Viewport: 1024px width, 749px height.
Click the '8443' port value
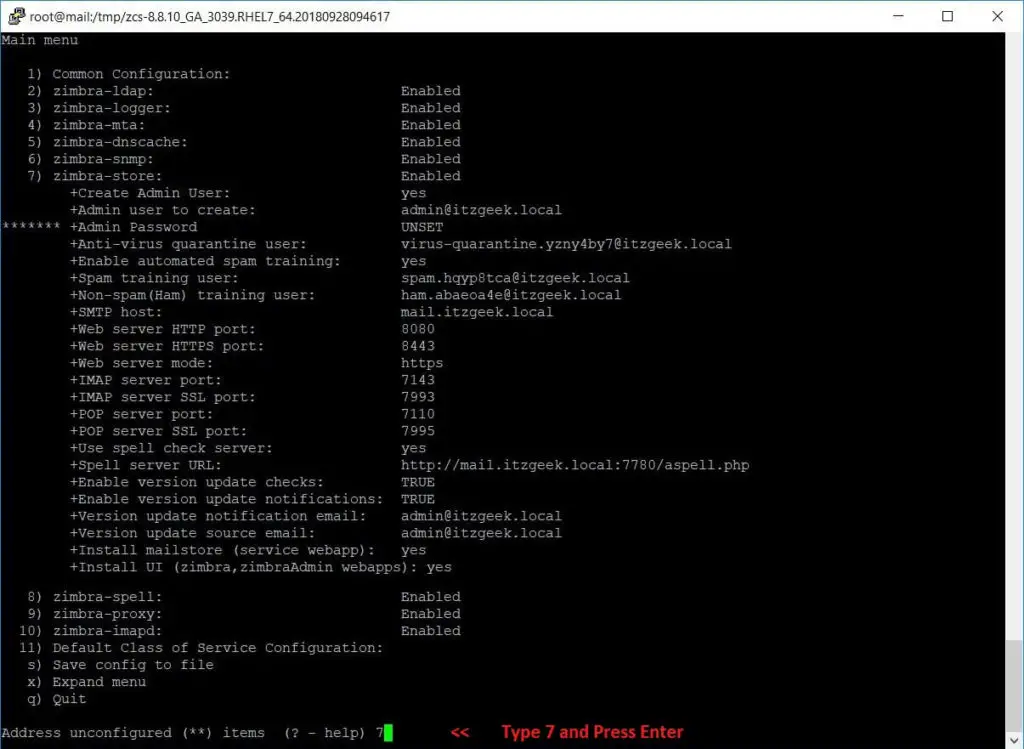click(418, 345)
